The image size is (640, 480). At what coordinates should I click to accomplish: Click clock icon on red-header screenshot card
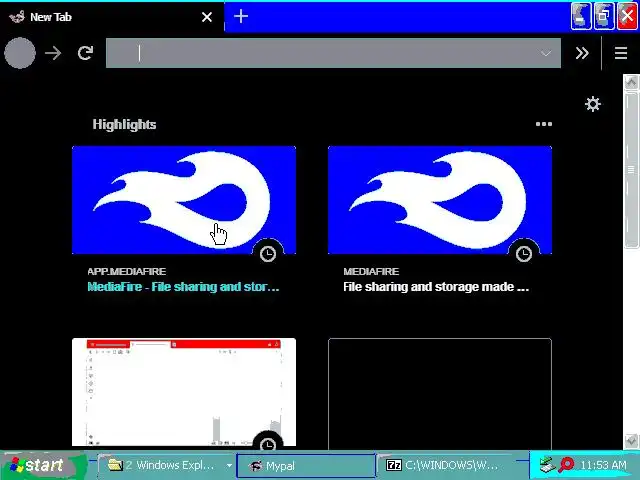coord(268,443)
